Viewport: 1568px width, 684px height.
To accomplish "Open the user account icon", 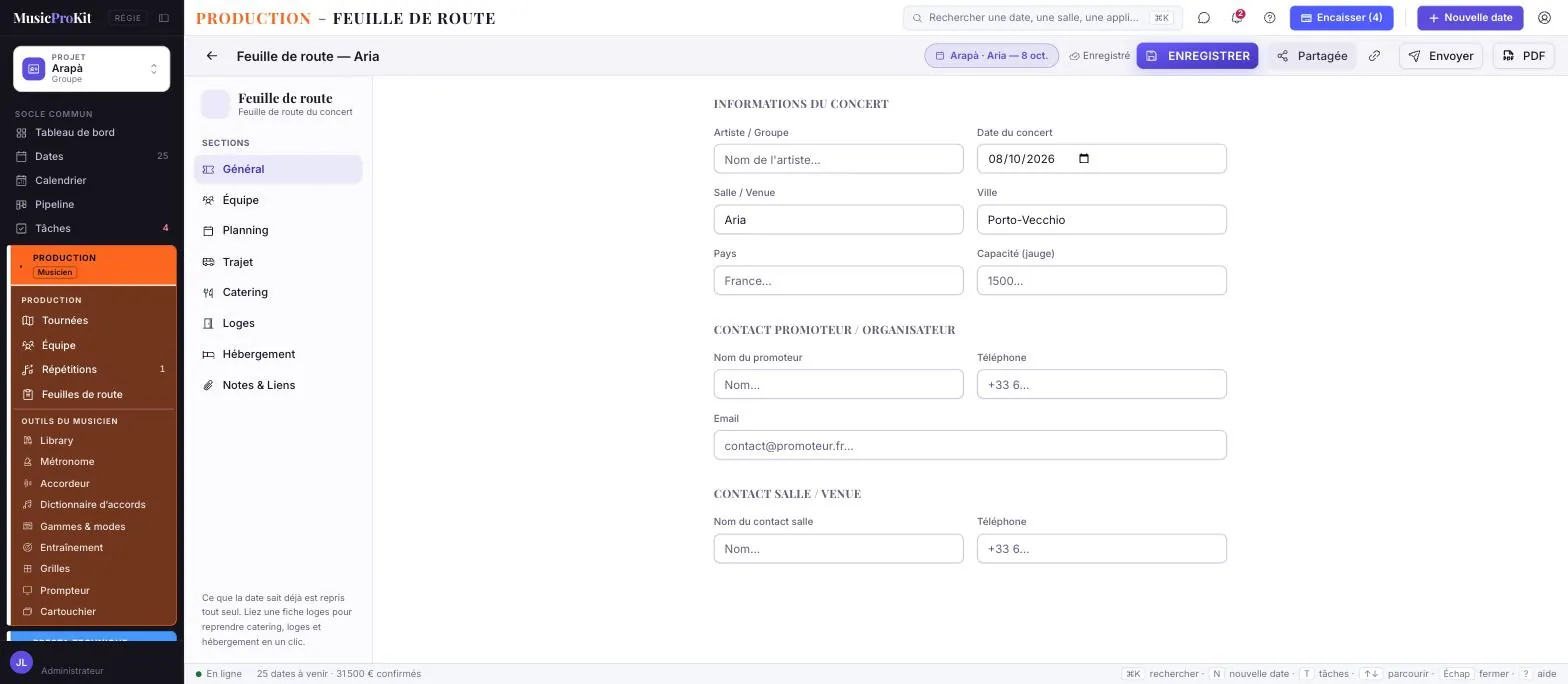I will 1544,18.
